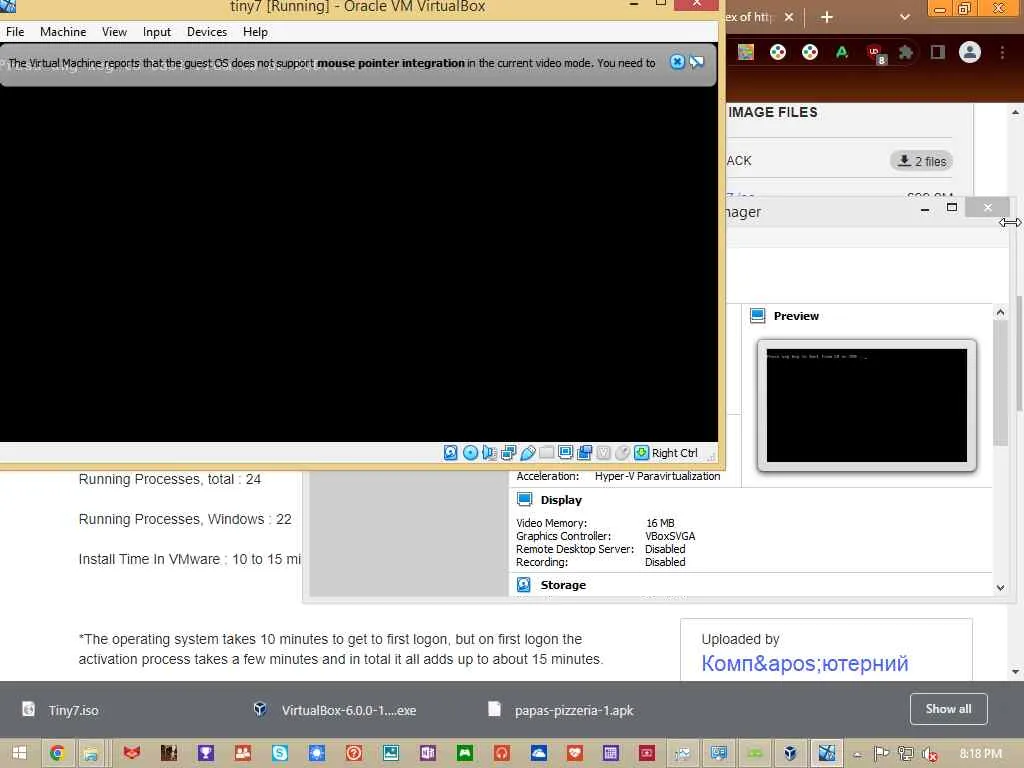Click the display monitor icon in VM status bar

pyautogui.click(x=566, y=453)
